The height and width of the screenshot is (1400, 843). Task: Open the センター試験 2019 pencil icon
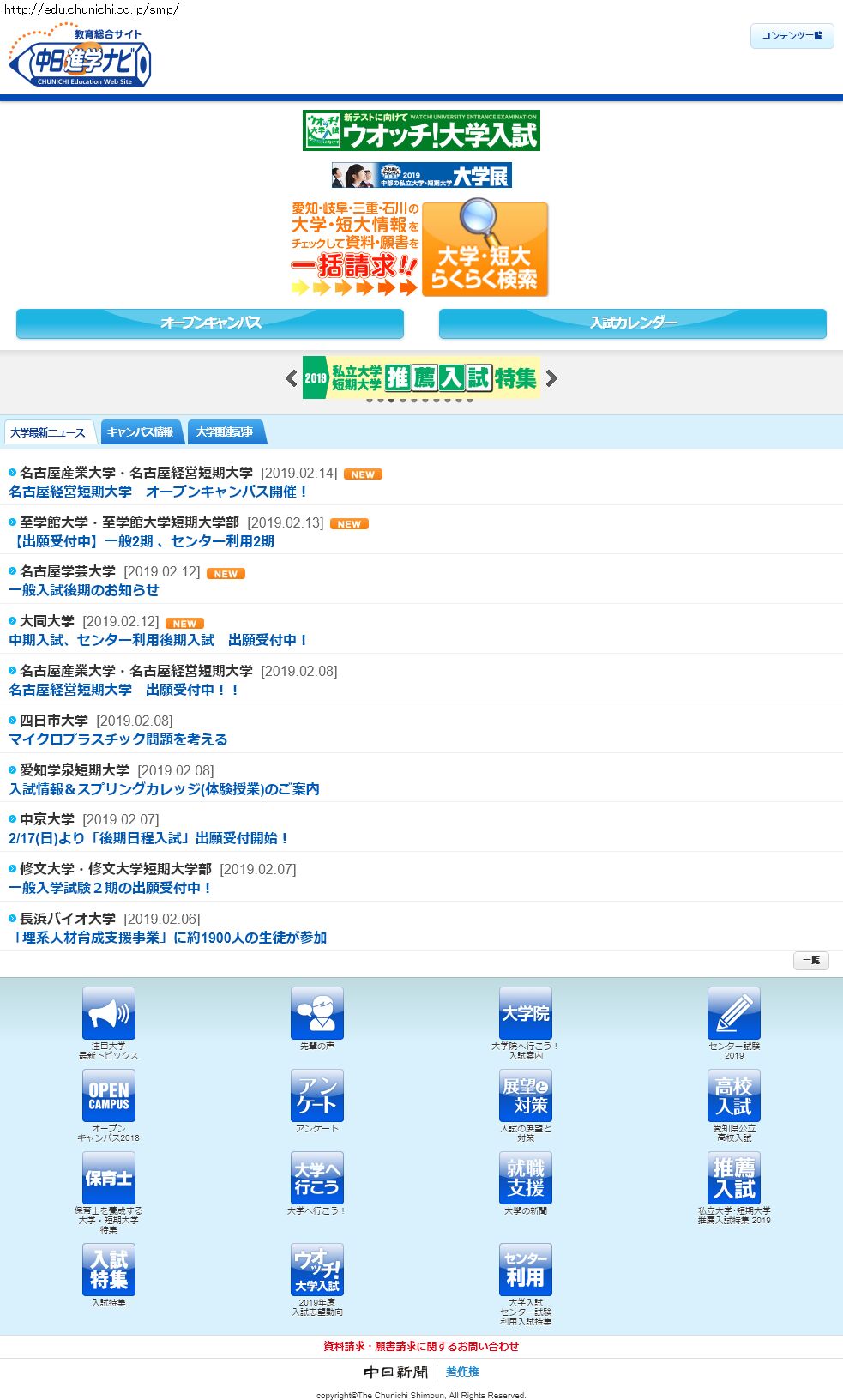(733, 1013)
